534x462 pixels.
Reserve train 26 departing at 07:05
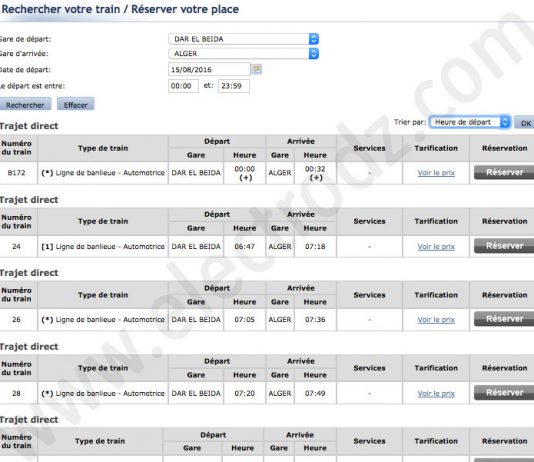coord(504,319)
